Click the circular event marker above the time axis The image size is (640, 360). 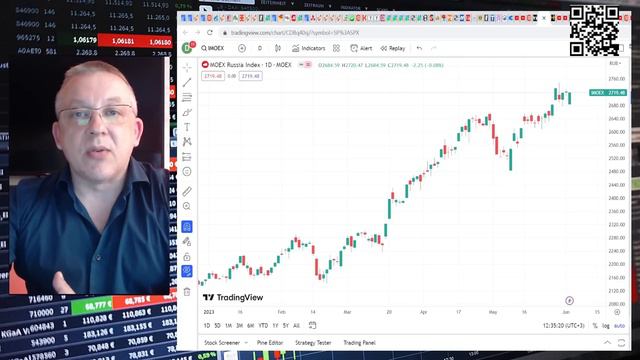coord(569,301)
